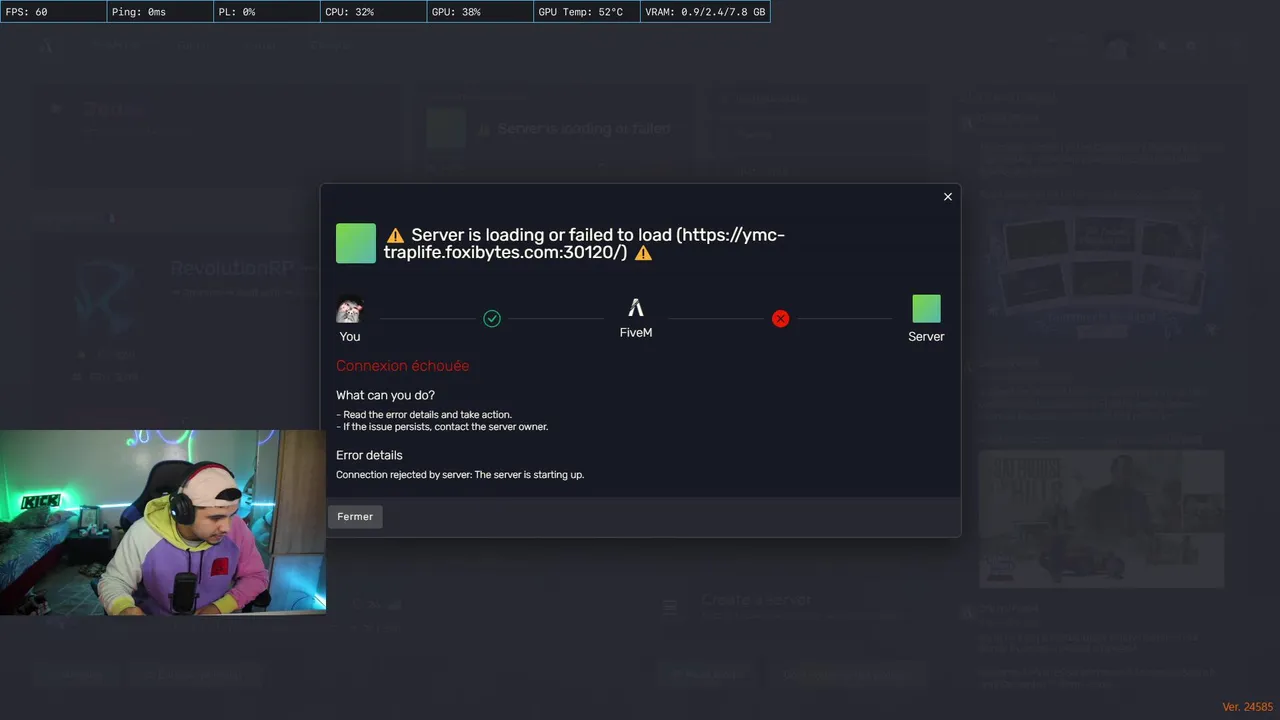Click the 'Error details' heading
Screen dimensions: 1280x720
point(369,455)
